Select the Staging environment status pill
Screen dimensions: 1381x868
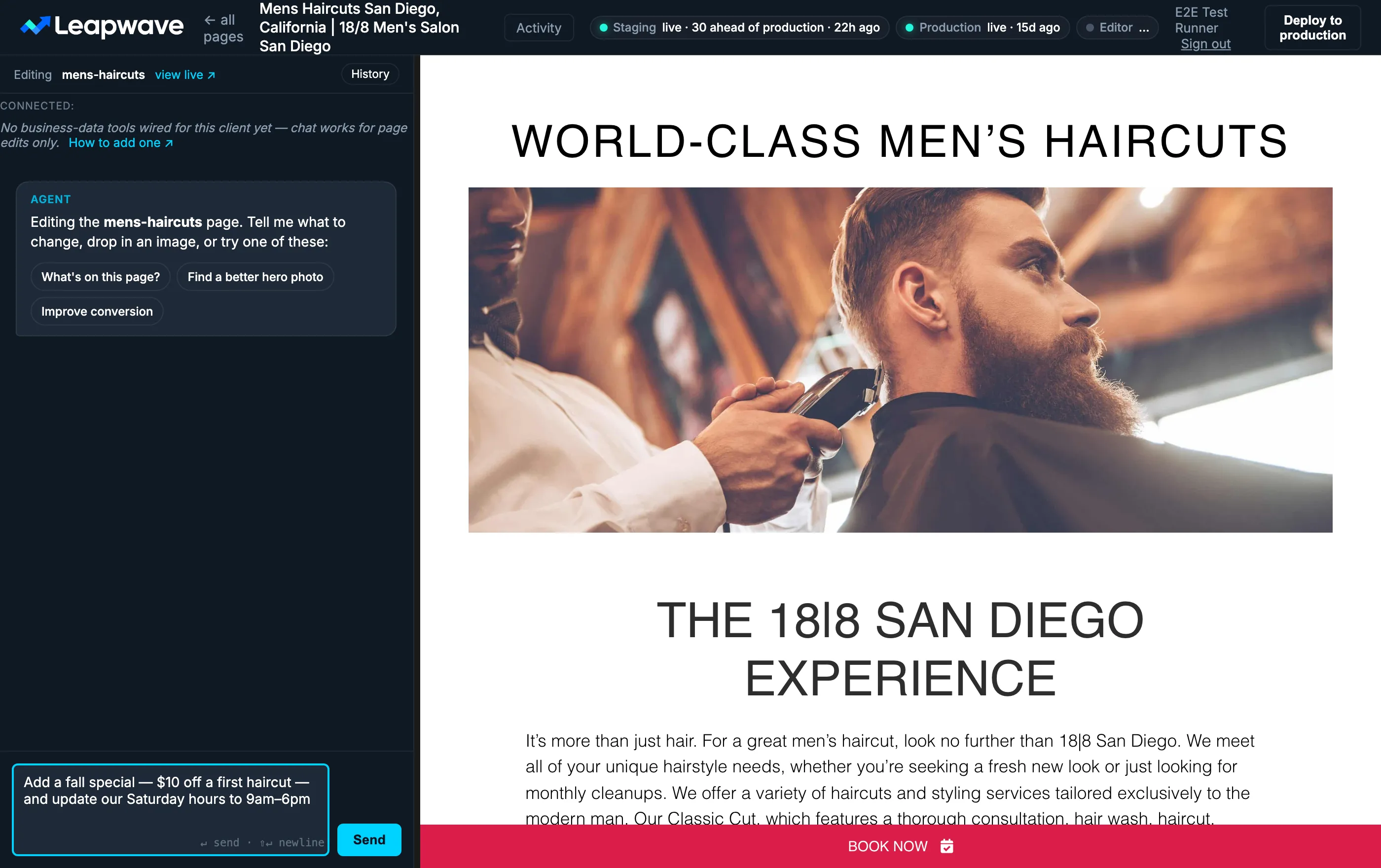739,28
